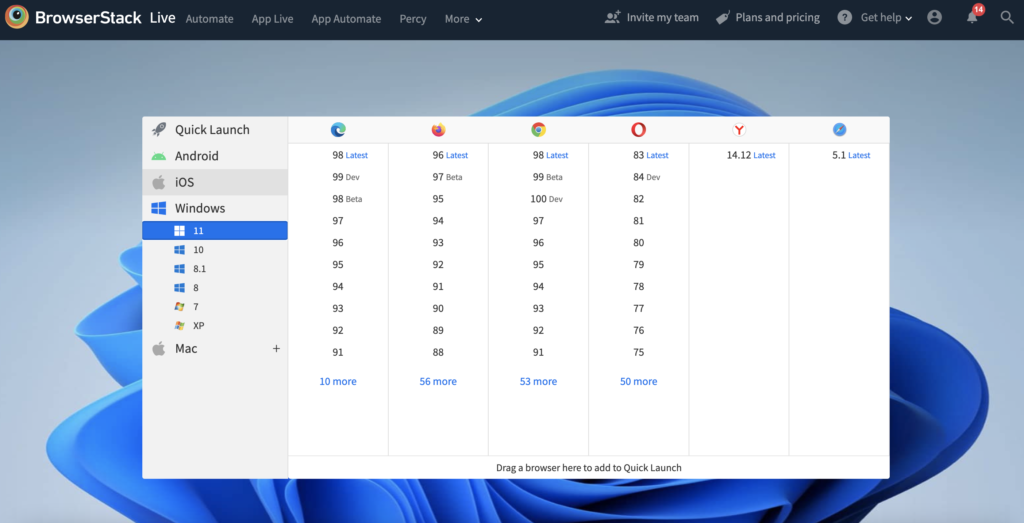Select Windows 10 in sidebar

[215, 249]
